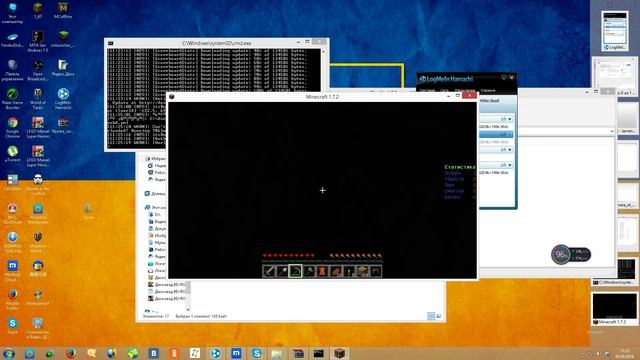Select D: drive in Explorer tree
The image size is (640, 360).
(x=155, y=214)
